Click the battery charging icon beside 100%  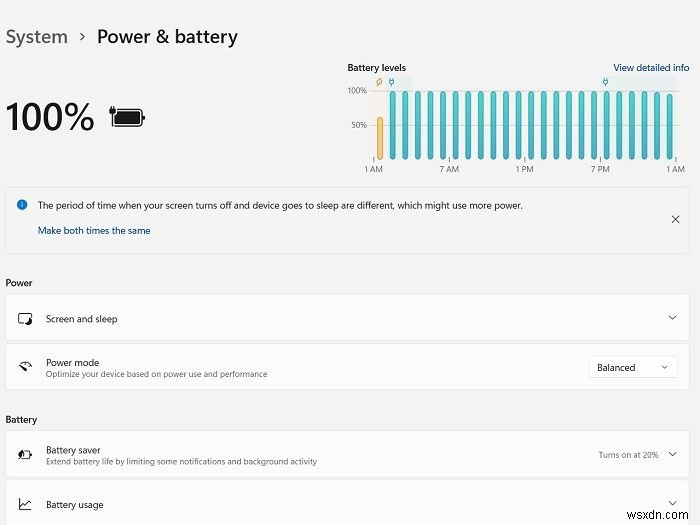128,118
